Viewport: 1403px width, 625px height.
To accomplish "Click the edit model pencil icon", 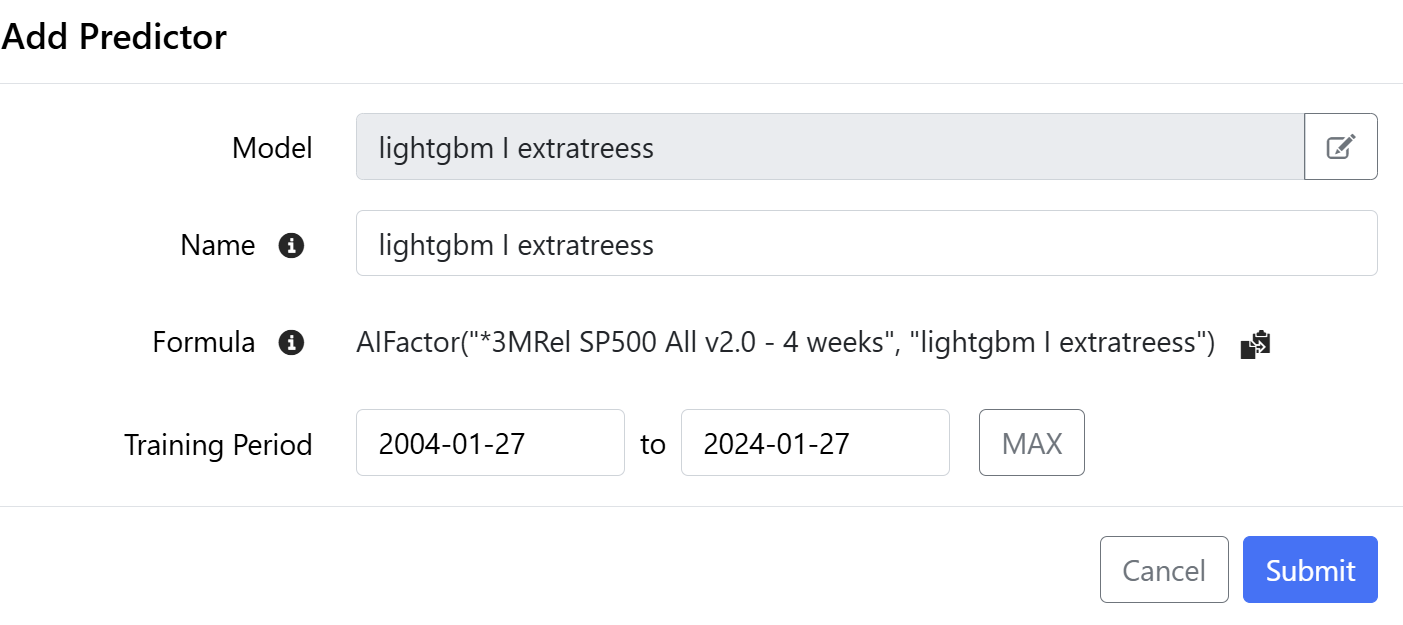I will coord(1340,147).
